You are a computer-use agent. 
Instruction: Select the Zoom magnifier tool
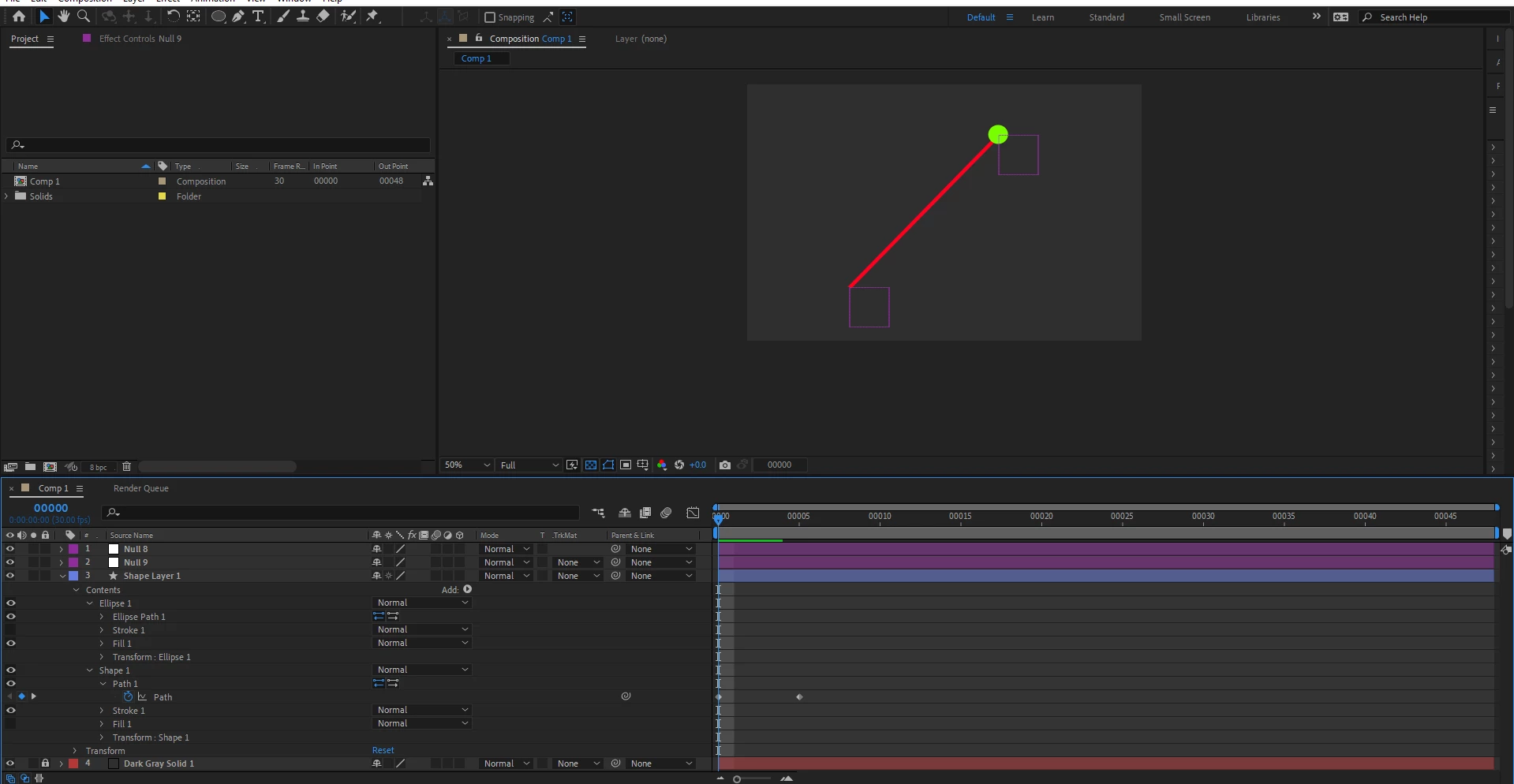(83, 17)
